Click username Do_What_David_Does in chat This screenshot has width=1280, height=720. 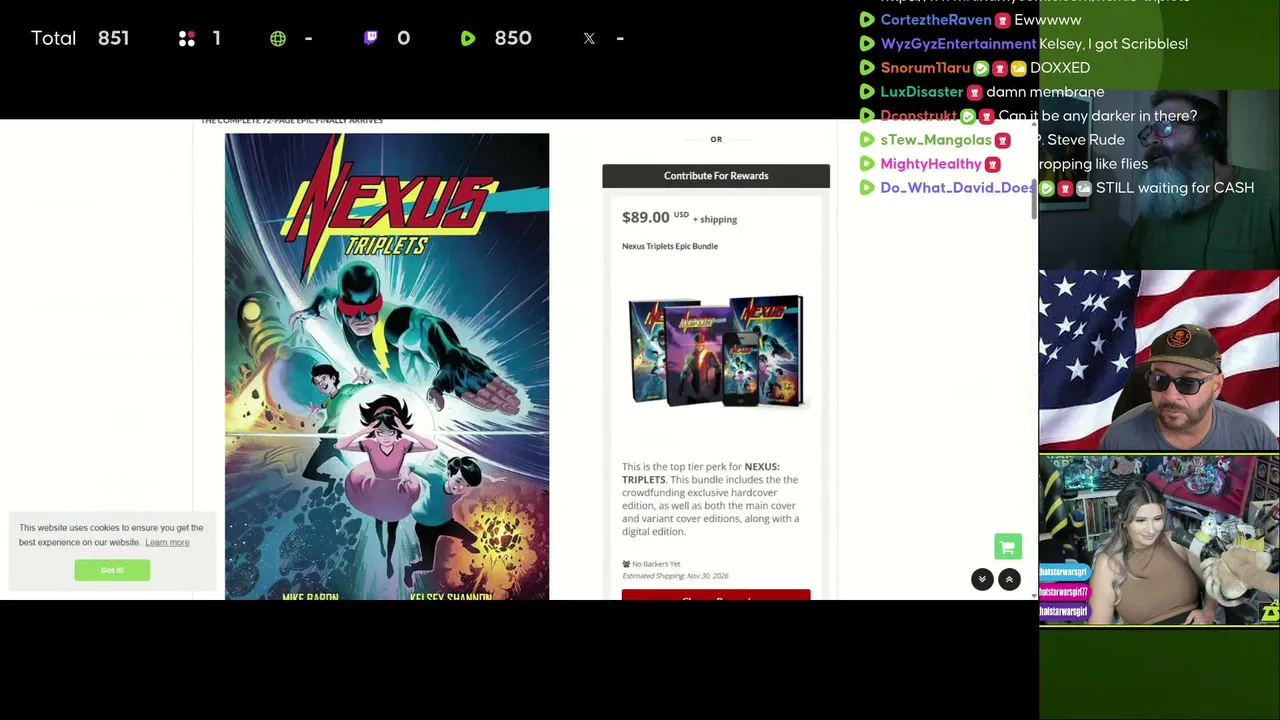(x=958, y=188)
